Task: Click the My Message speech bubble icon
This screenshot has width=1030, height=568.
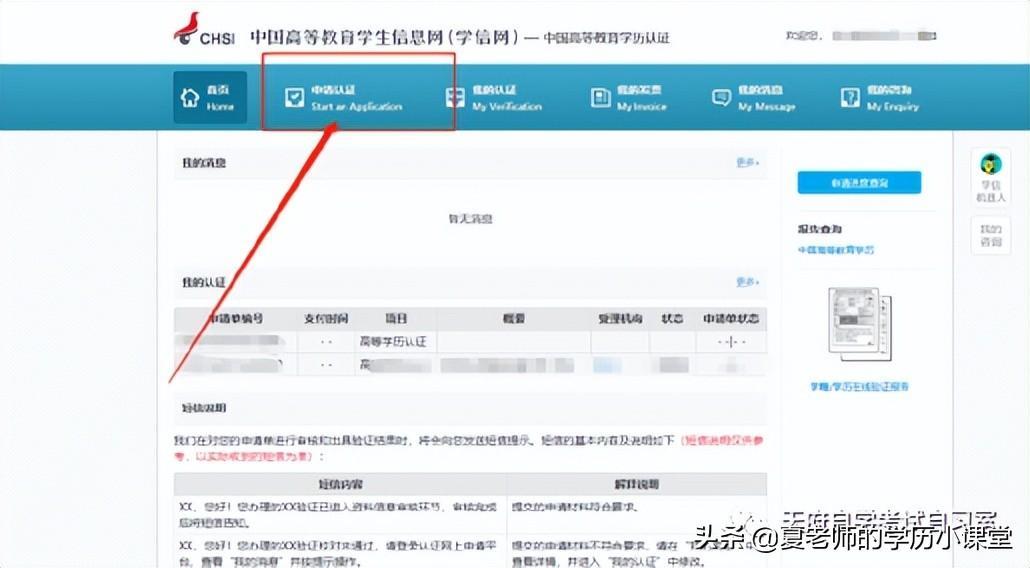Action: click(721, 98)
